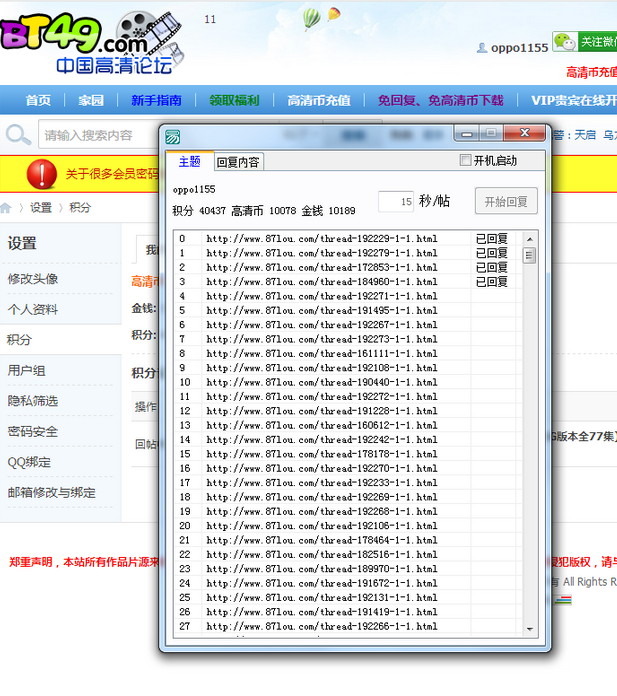Switch to the 回复内容 tab
617x696 pixels.
tap(238, 162)
